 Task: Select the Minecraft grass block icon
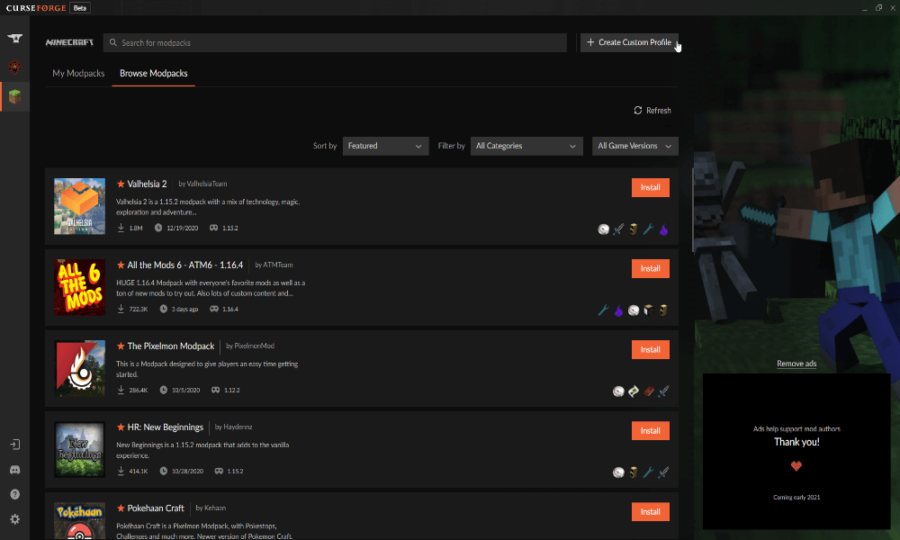tap(15, 96)
